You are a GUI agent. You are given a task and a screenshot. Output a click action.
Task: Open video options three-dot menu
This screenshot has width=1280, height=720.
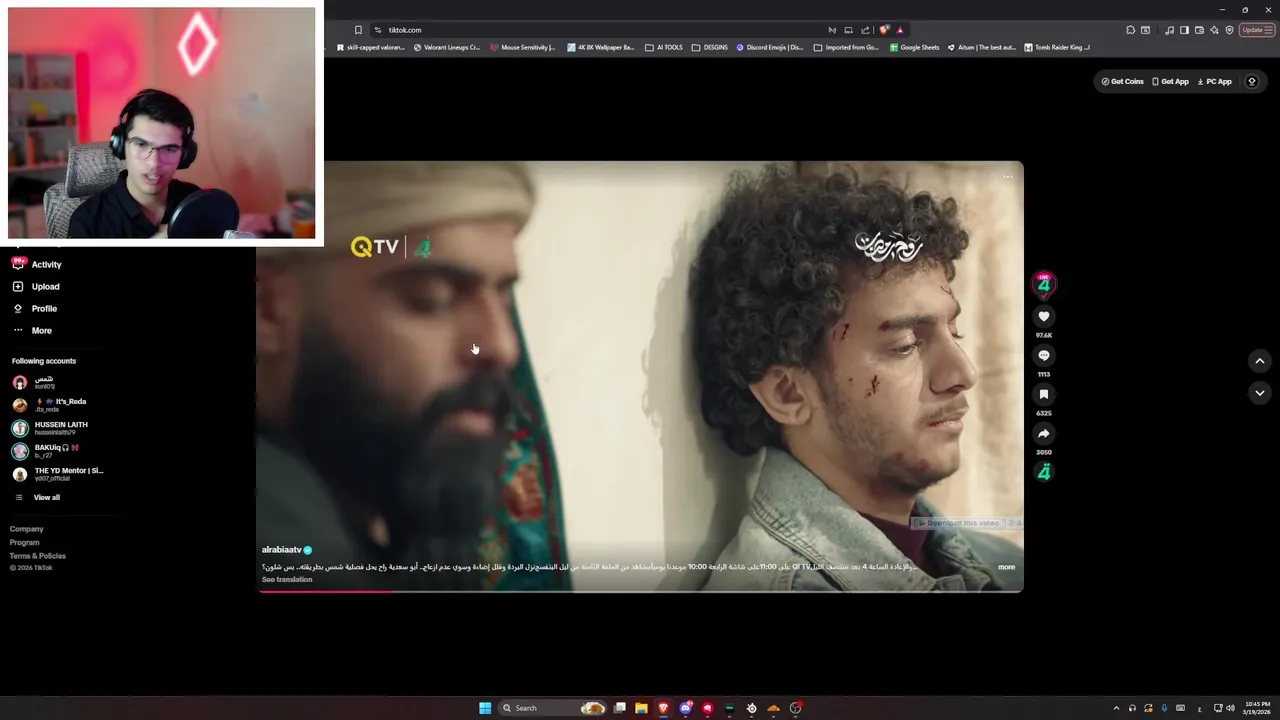[1007, 177]
